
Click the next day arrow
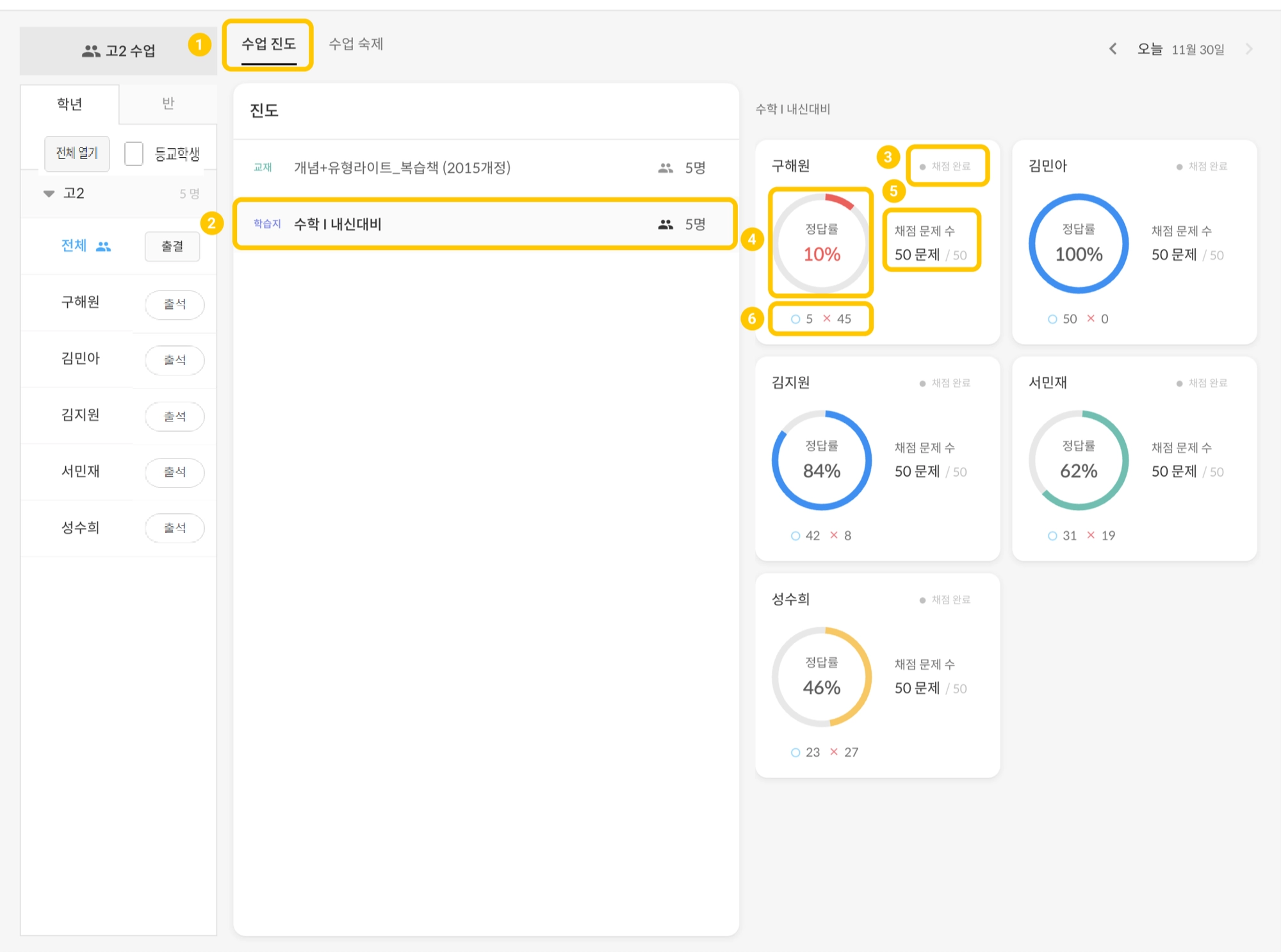coord(1248,49)
